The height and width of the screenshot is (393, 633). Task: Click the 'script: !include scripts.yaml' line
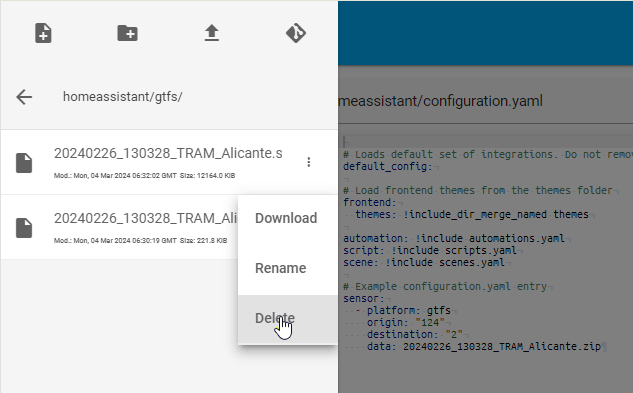(x=430, y=250)
